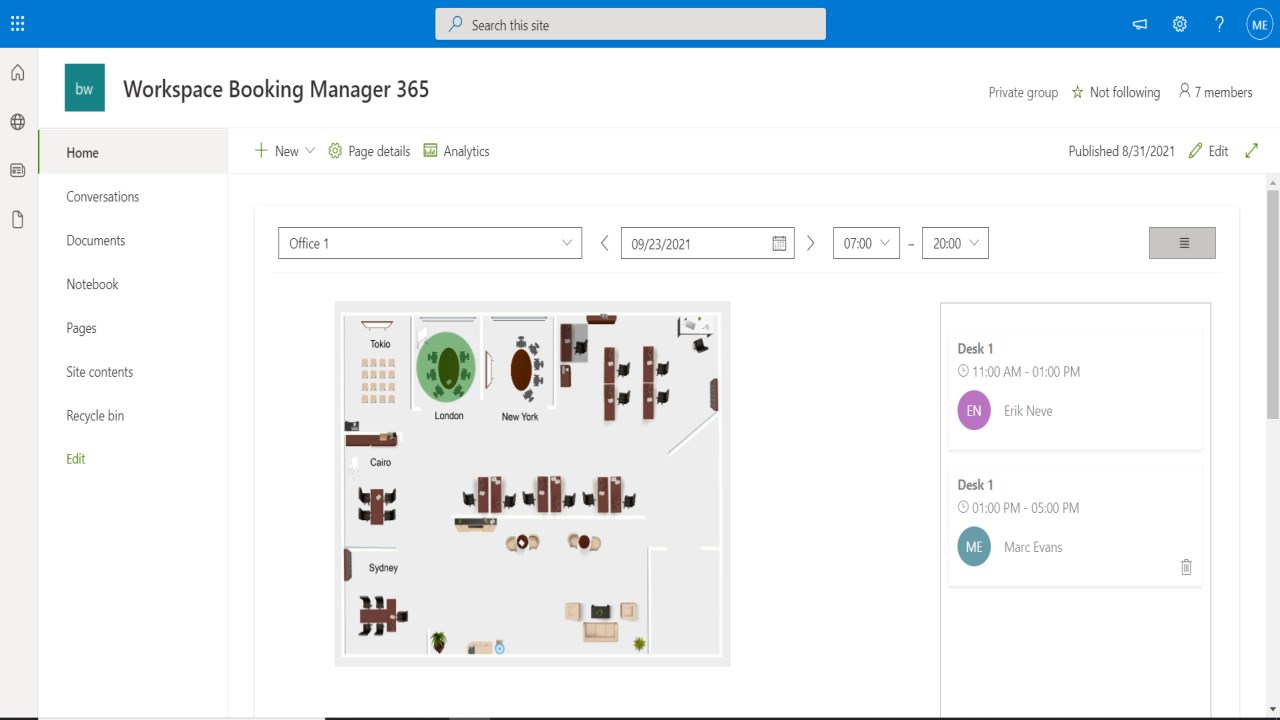The height and width of the screenshot is (720, 1280).
Task: Go to previous day with left arrow
Action: (604, 243)
